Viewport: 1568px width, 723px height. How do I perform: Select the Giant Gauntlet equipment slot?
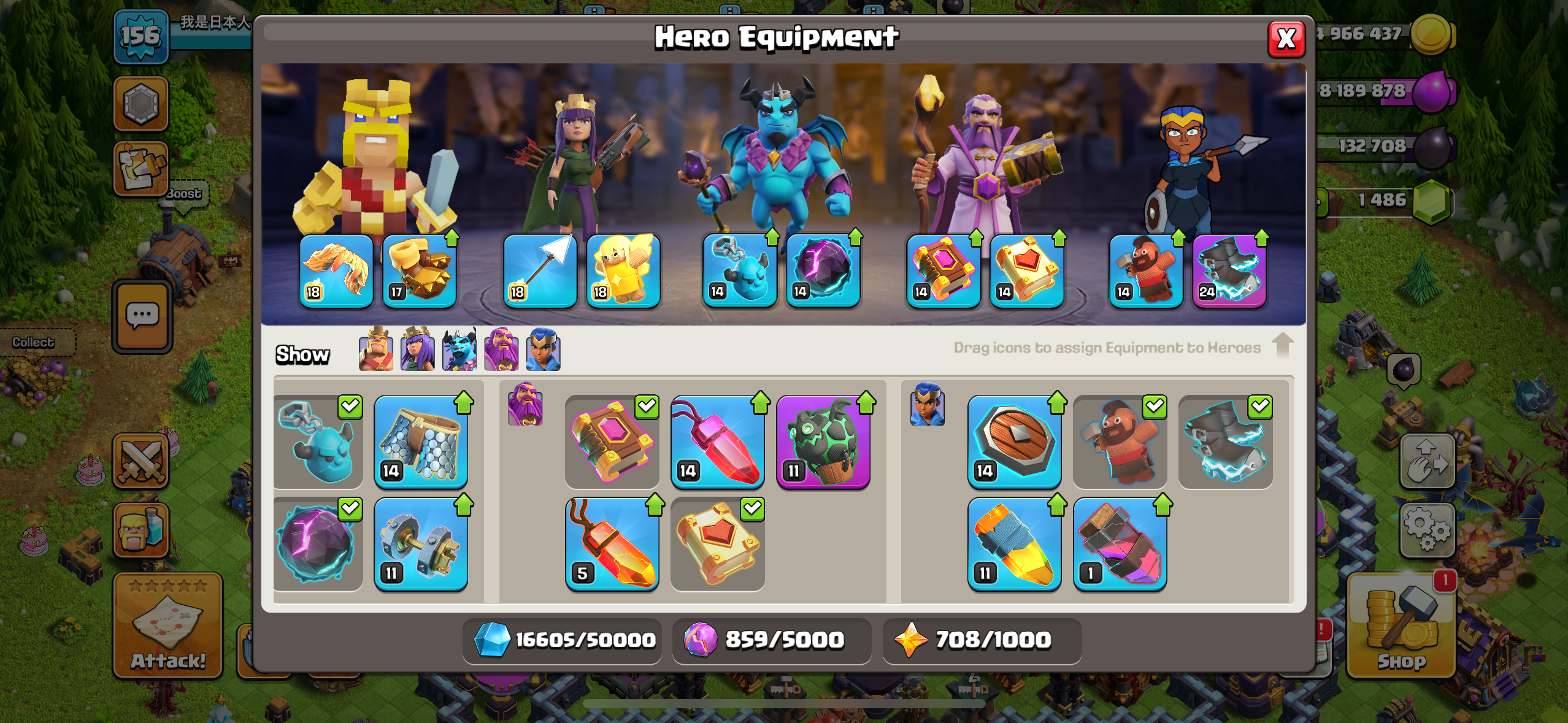pos(420,270)
